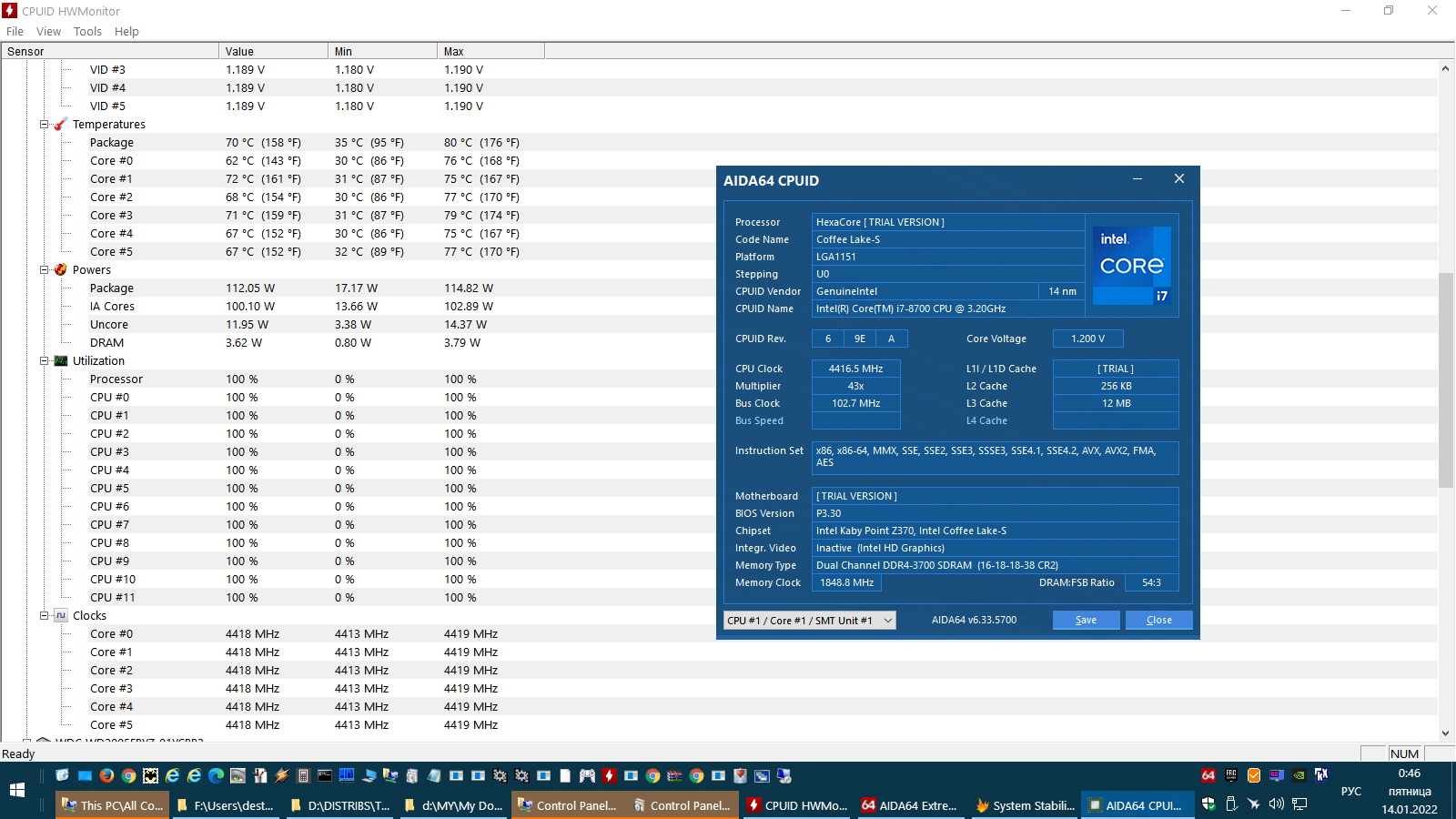Screen dimensions: 1456x819
Task: Click the Utilization chip icon
Action: pyautogui.click(x=61, y=361)
